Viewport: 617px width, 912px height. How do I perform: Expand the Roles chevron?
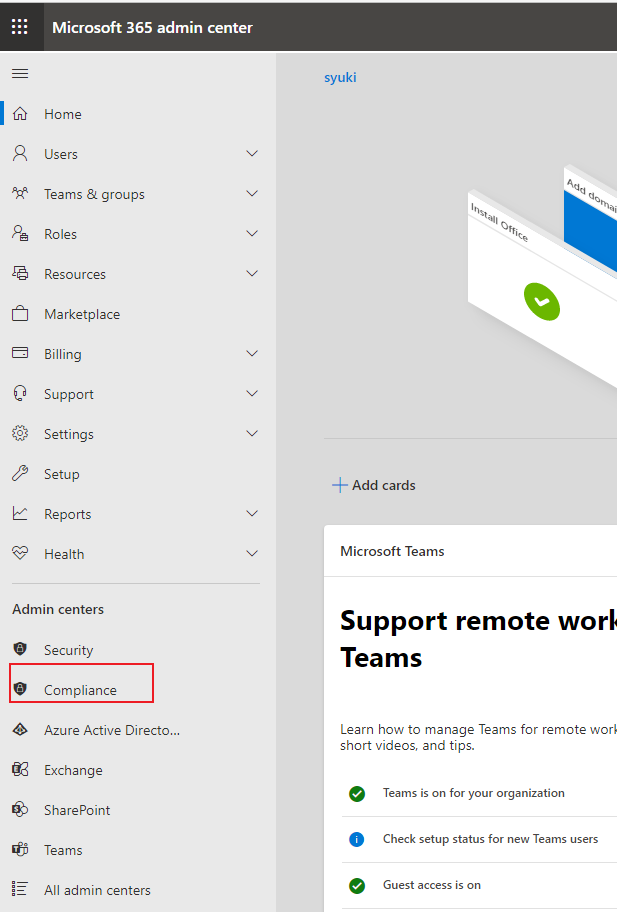pyautogui.click(x=252, y=234)
